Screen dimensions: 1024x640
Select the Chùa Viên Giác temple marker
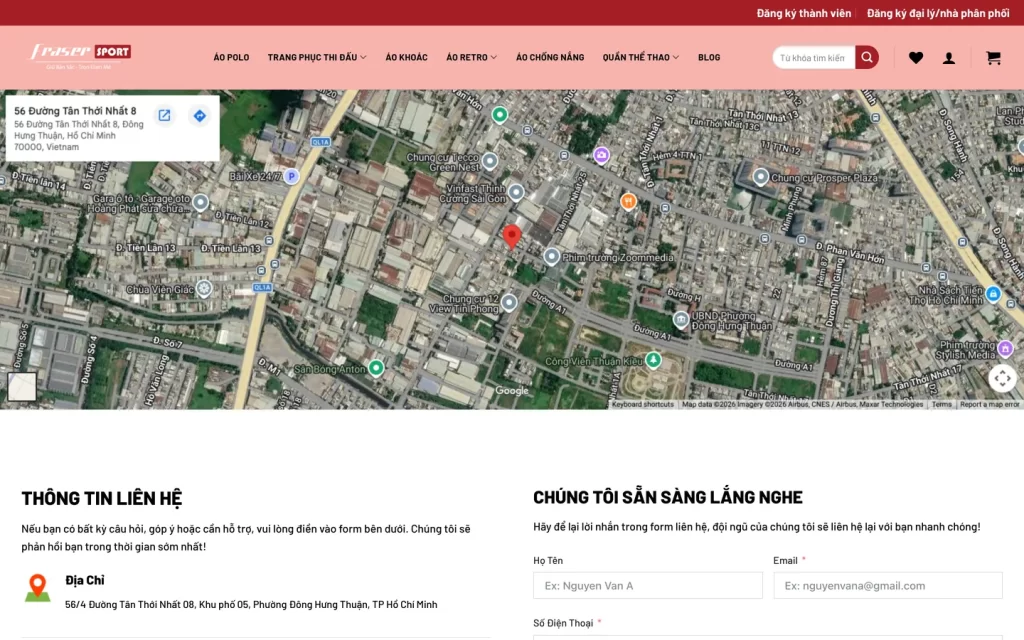point(204,288)
